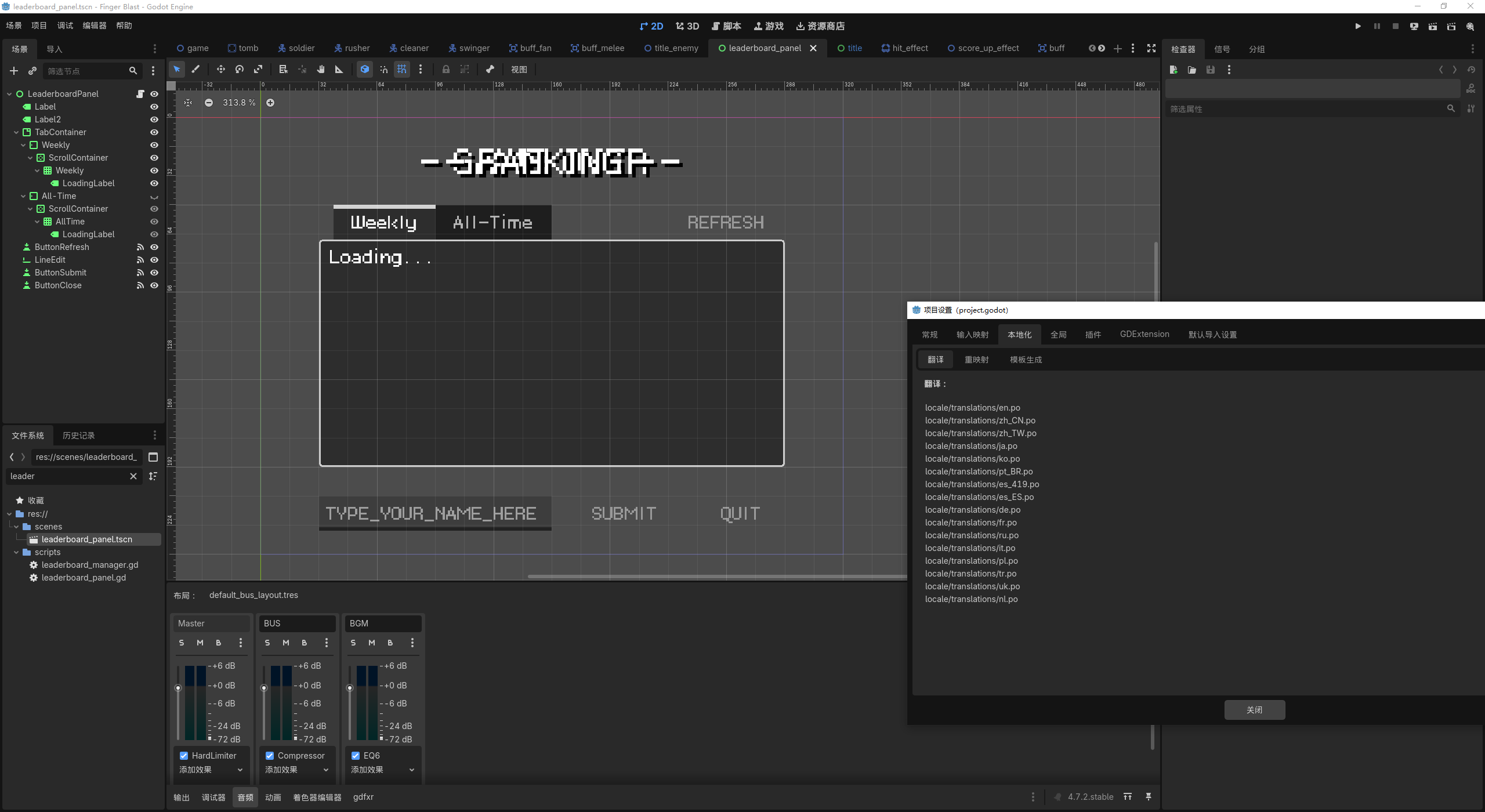Zoom in the 2D viewport
The width and height of the screenshot is (1485, 812).
coord(270,103)
